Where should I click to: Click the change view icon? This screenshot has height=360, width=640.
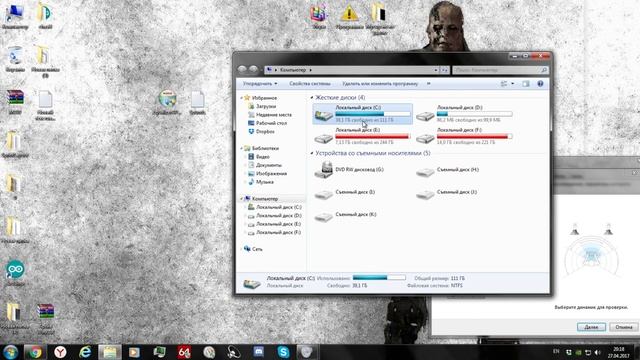point(504,84)
